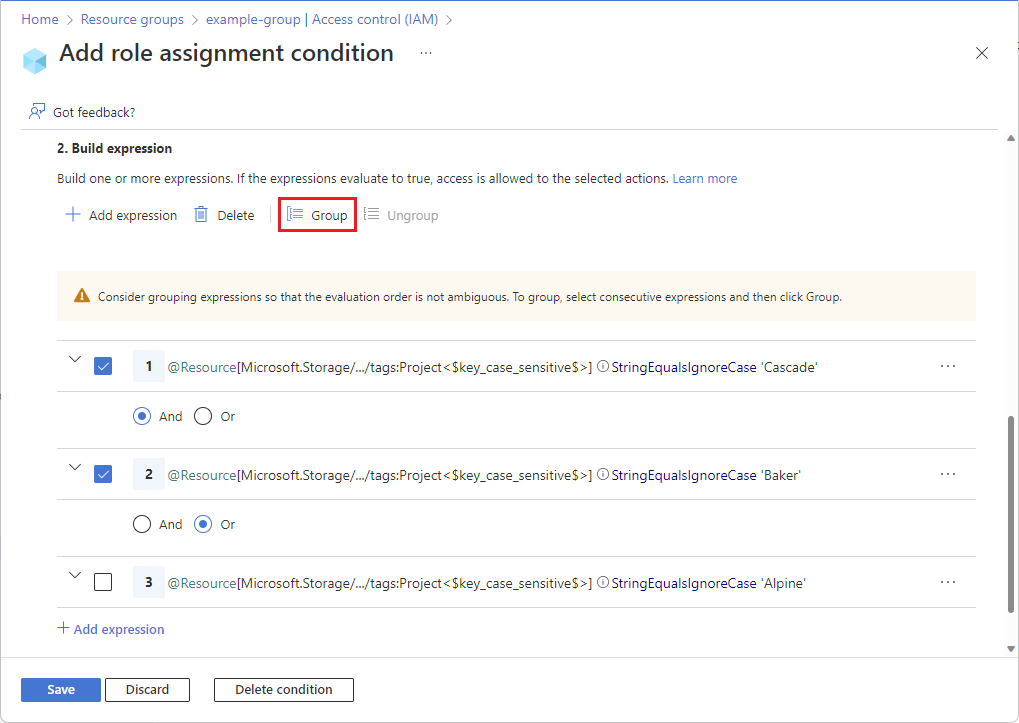Click the role assignment condition cube icon
The height and width of the screenshot is (723, 1019).
(34, 60)
